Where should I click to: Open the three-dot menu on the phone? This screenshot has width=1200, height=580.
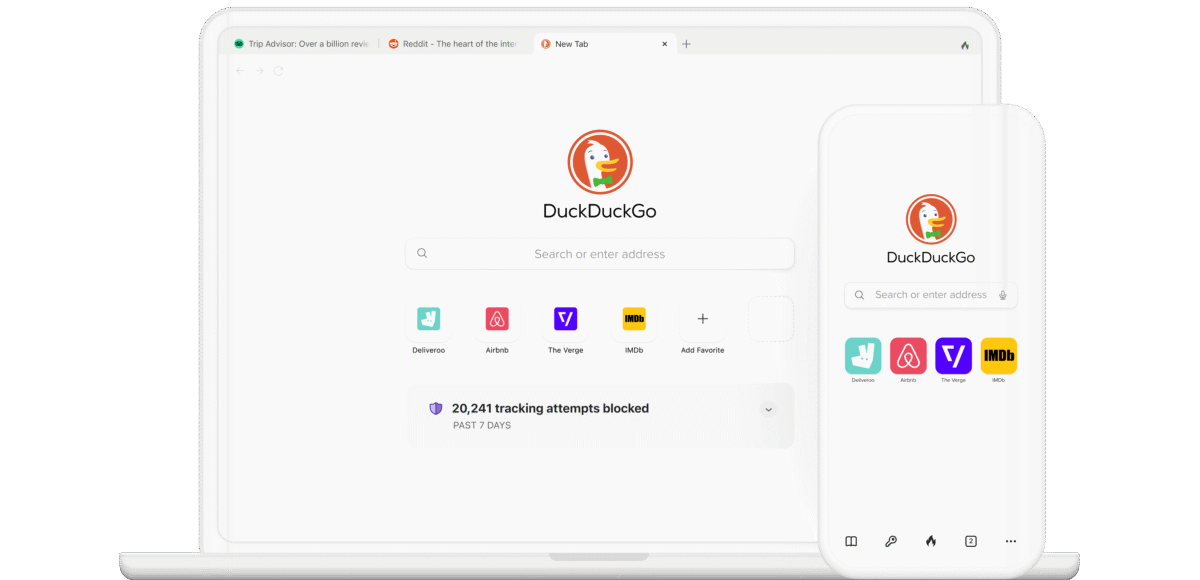1011,541
